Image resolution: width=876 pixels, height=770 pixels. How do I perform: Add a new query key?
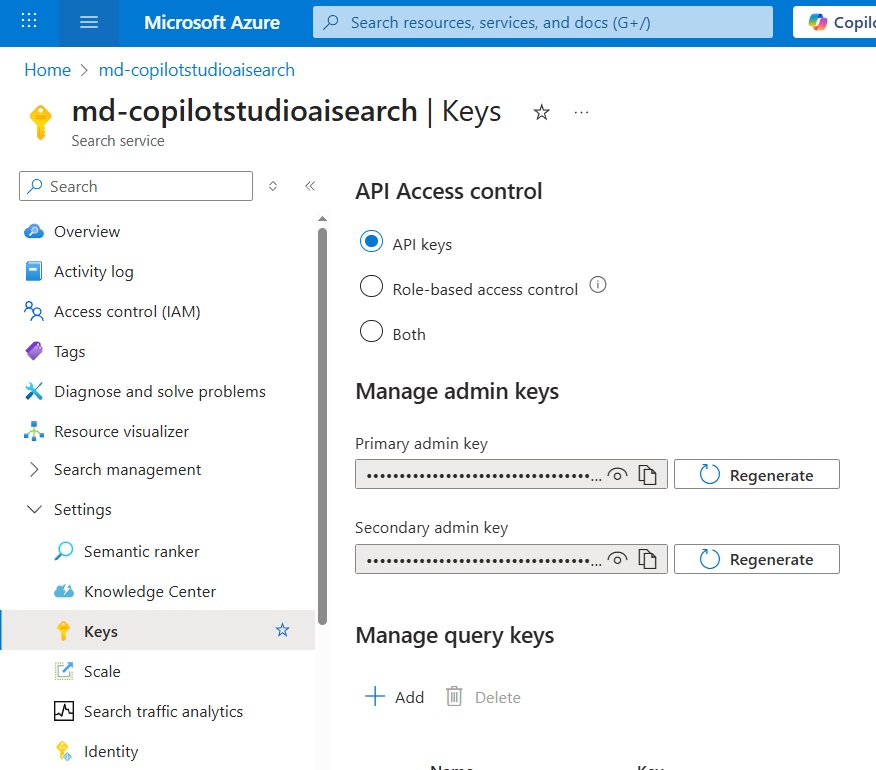(394, 697)
